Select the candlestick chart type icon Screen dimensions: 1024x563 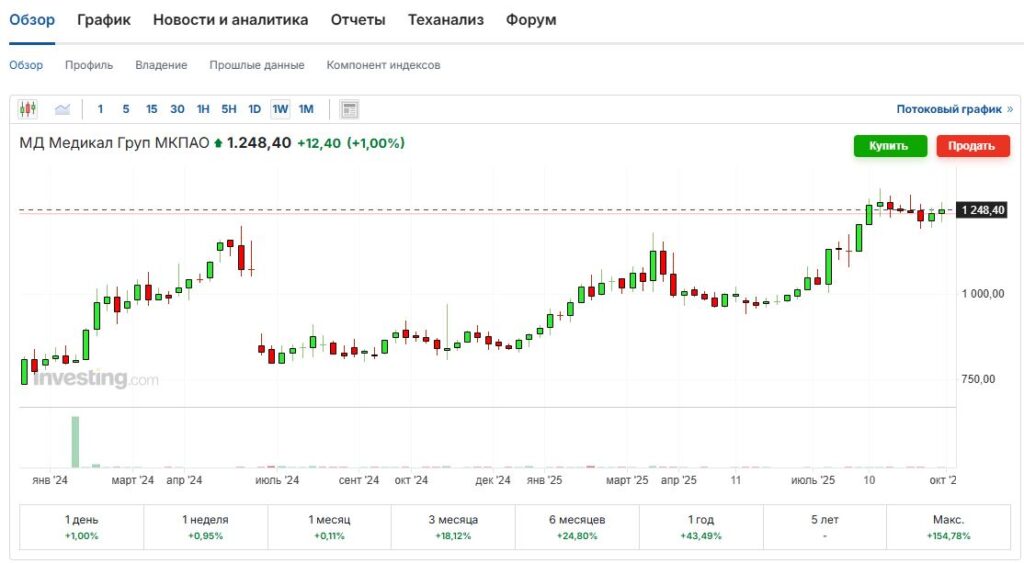[27, 109]
